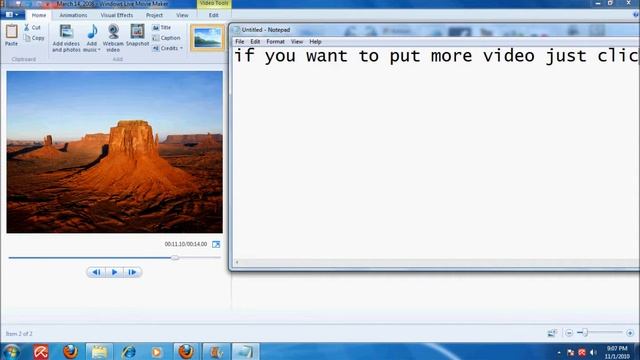Screen dimensions: 640x360
Task: Open the Add music dropdown arrow
Action: click(x=99, y=50)
